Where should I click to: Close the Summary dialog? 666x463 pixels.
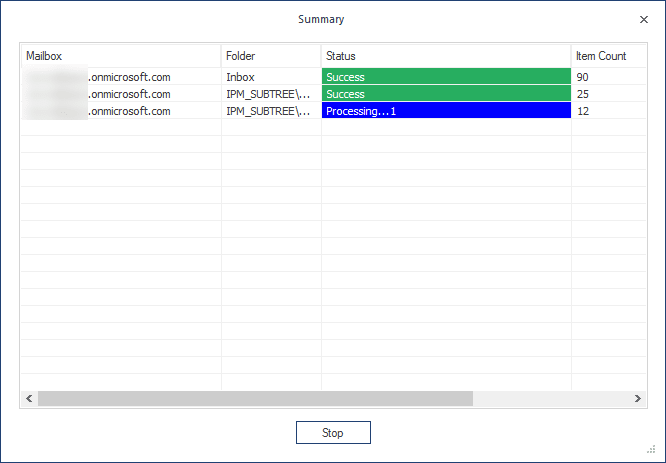click(644, 20)
